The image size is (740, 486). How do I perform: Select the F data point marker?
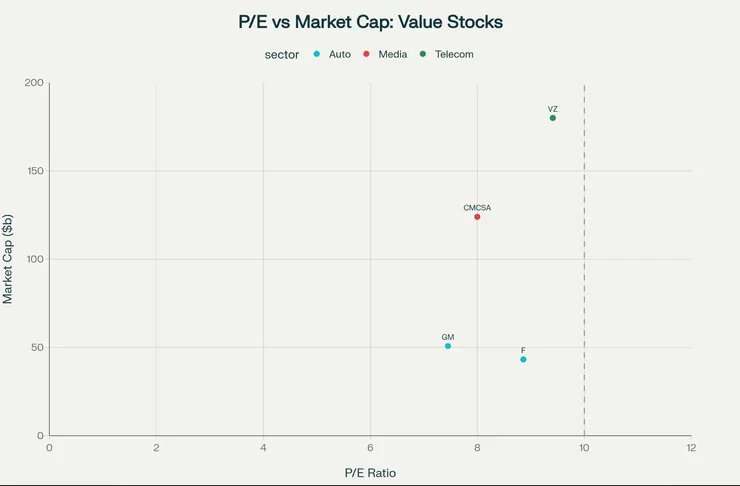(523, 359)
